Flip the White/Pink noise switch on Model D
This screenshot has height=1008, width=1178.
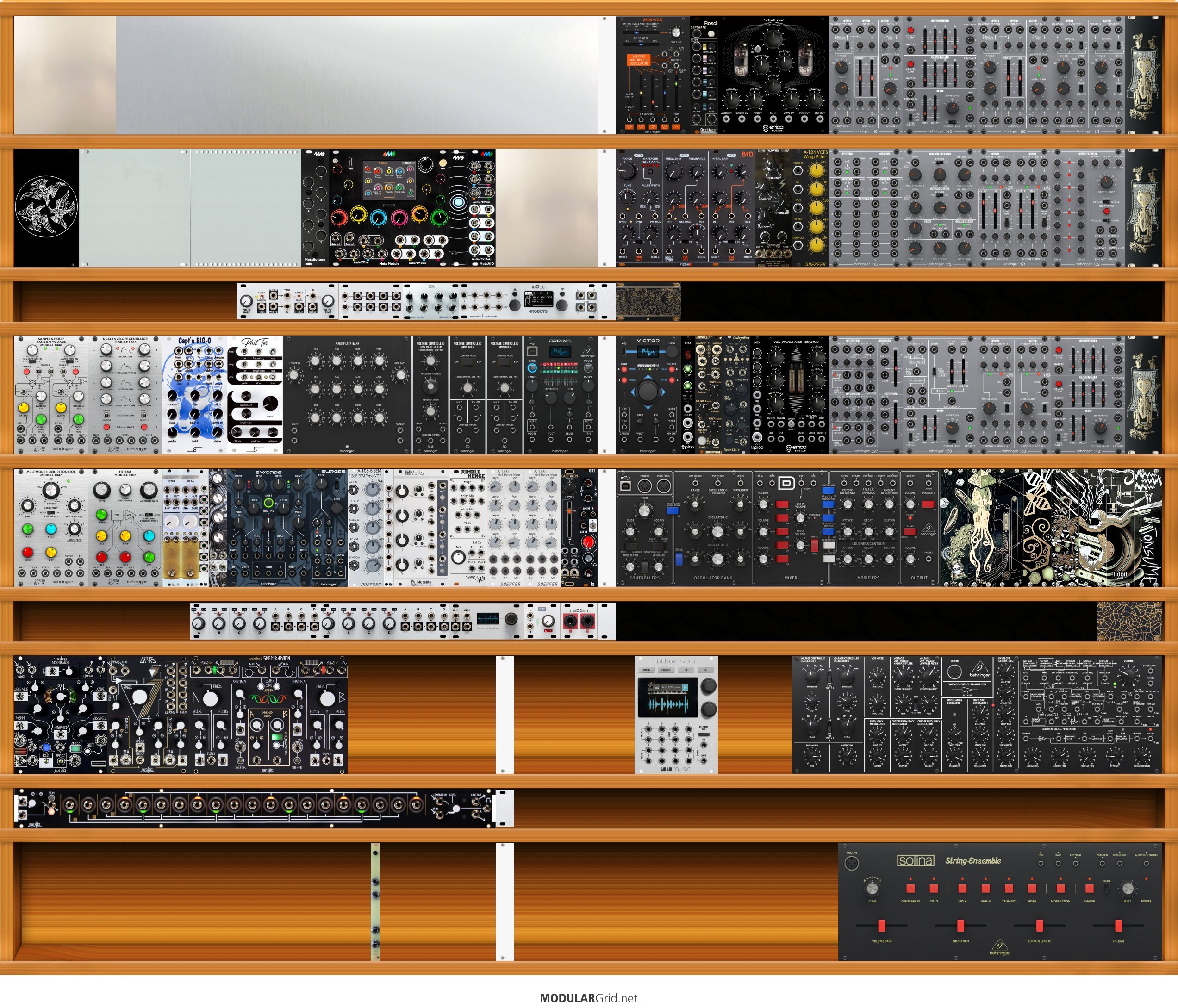click(x=814, y=546)
